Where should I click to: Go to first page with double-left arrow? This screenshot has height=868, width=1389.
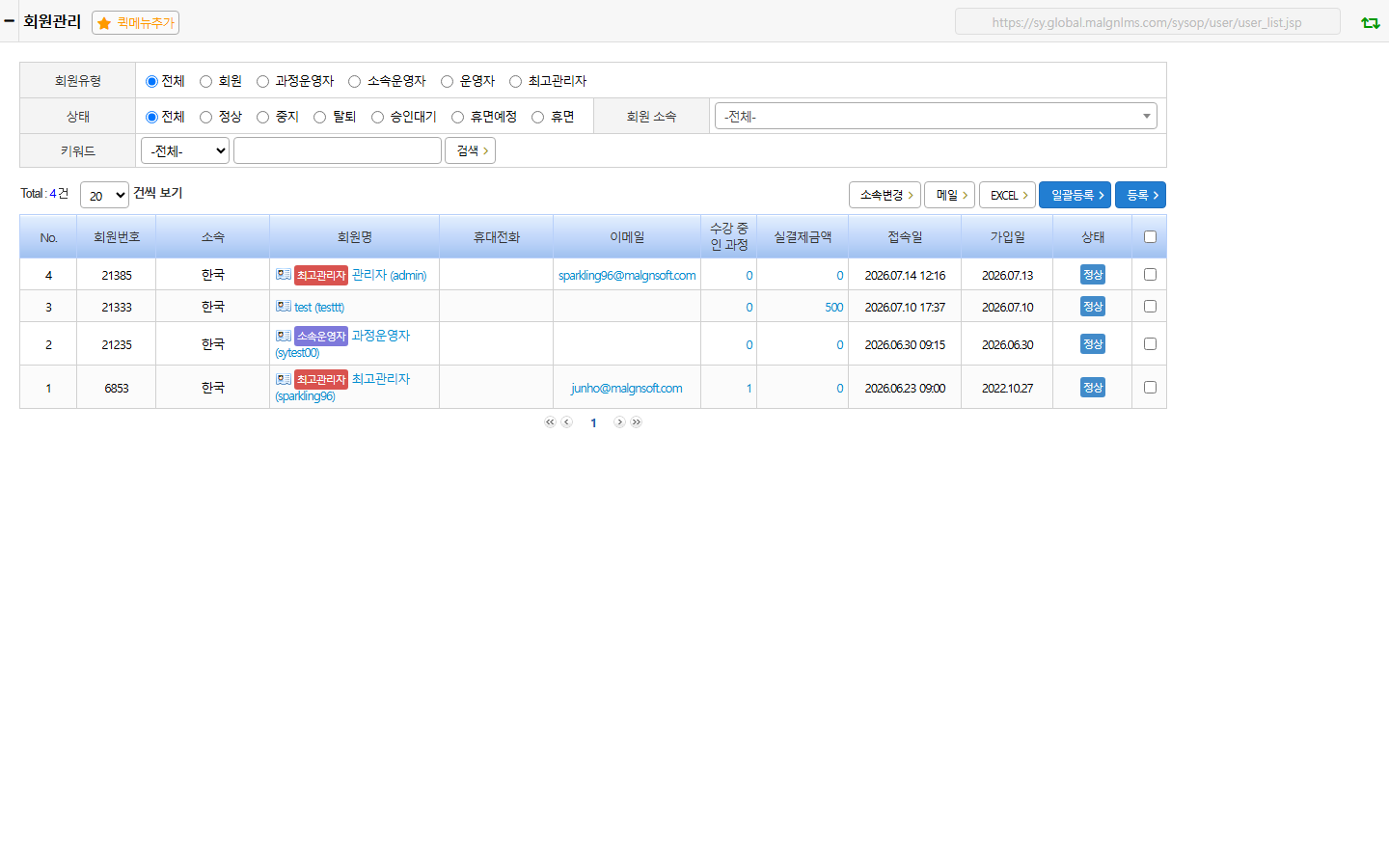coord(550,422)
